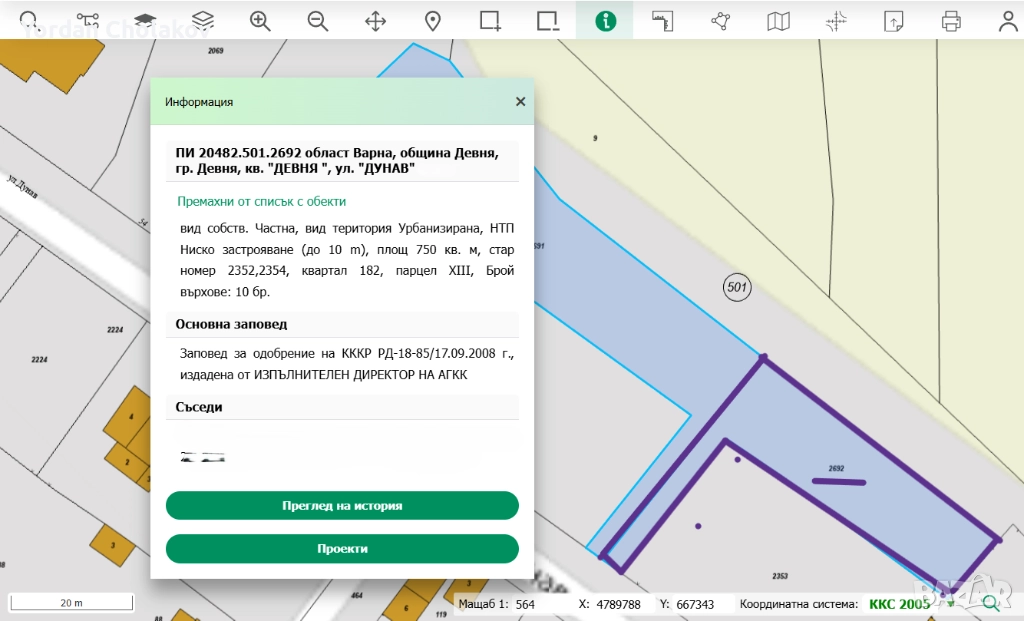Viewport: 1024px width, 621px height.
Task: Select the polygon measure tool
Action: coord(720,20)
